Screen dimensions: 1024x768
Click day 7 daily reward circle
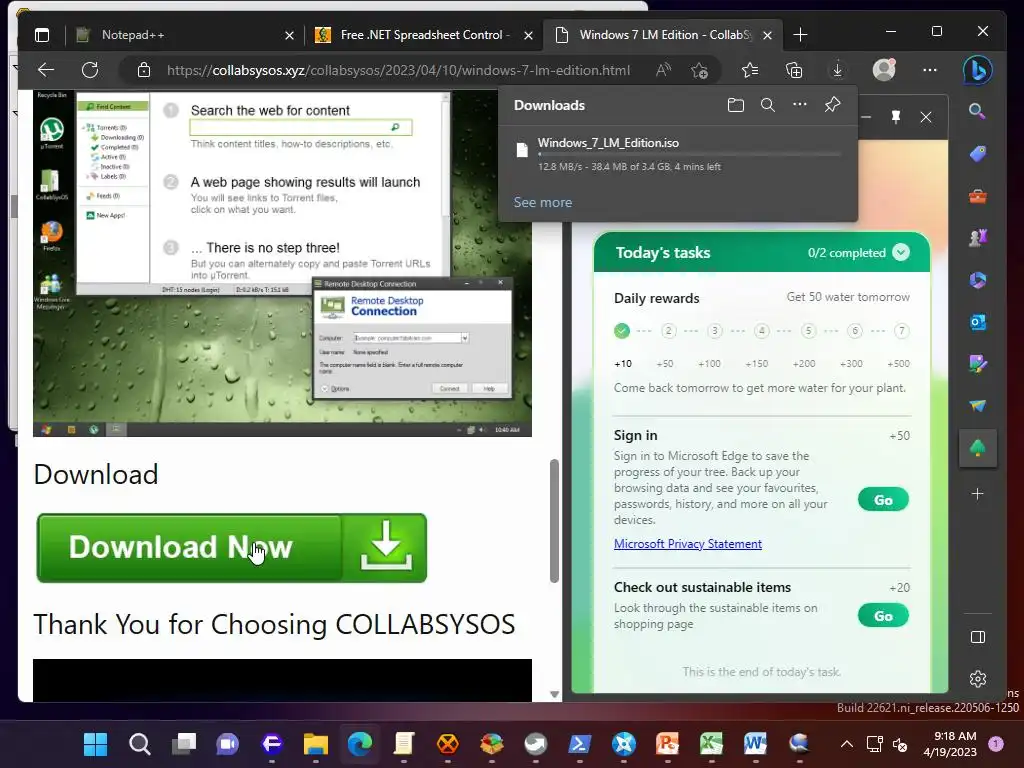pyautogui.click(x=901, y=331)
